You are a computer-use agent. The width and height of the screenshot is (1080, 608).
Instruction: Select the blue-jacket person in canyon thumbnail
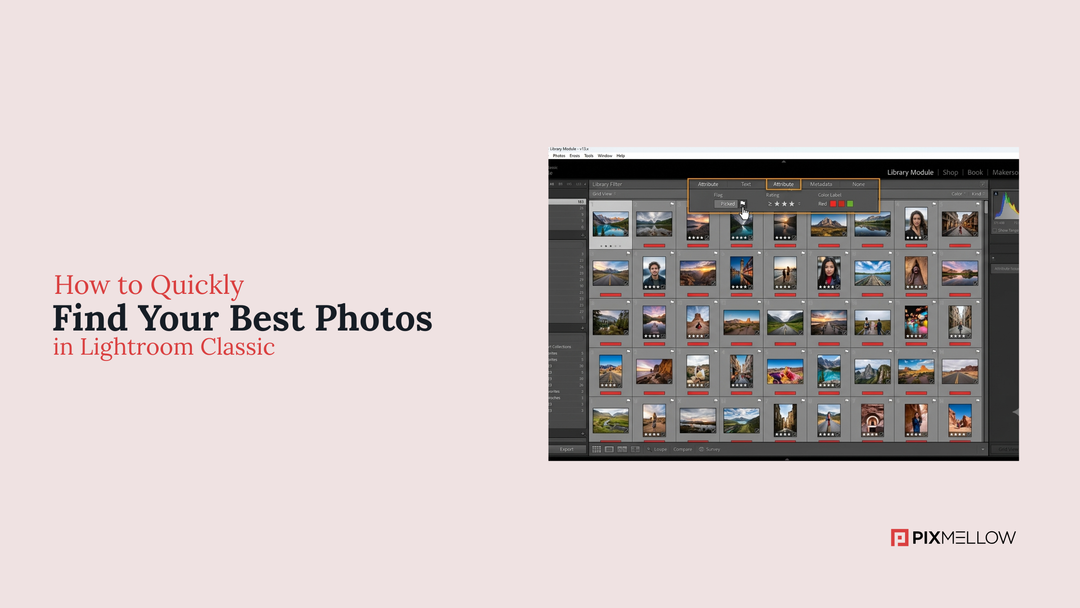pyautogui.click(x=916, y=420)
